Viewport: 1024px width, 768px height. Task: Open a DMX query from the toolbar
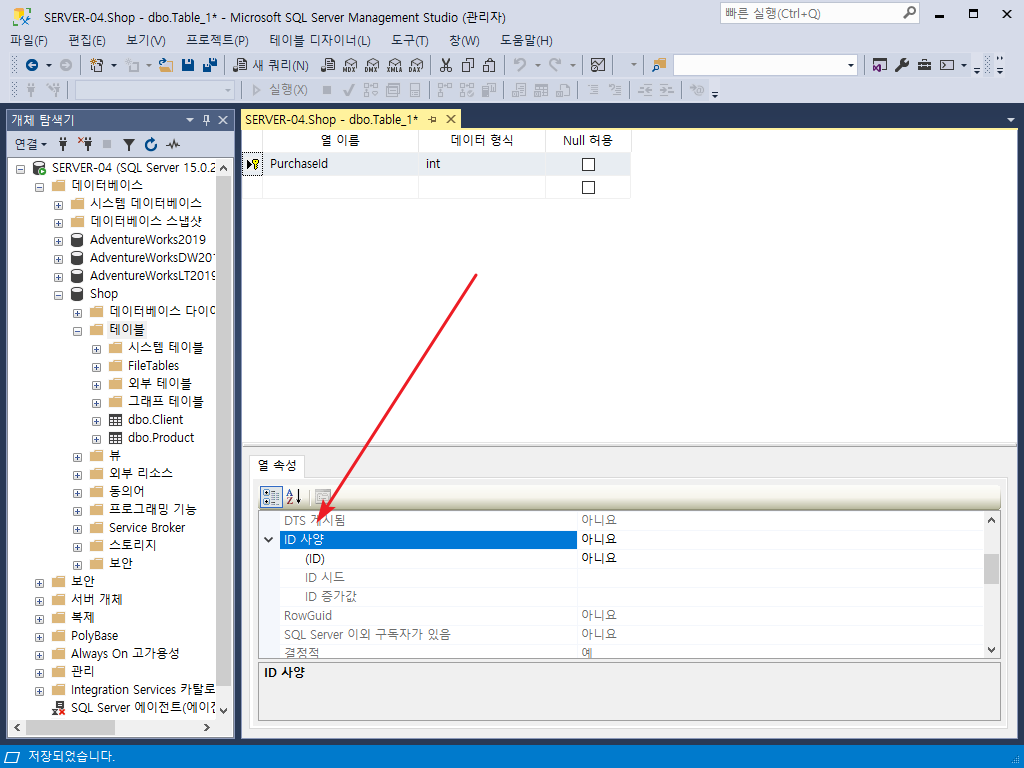click(x=372, y=65)
